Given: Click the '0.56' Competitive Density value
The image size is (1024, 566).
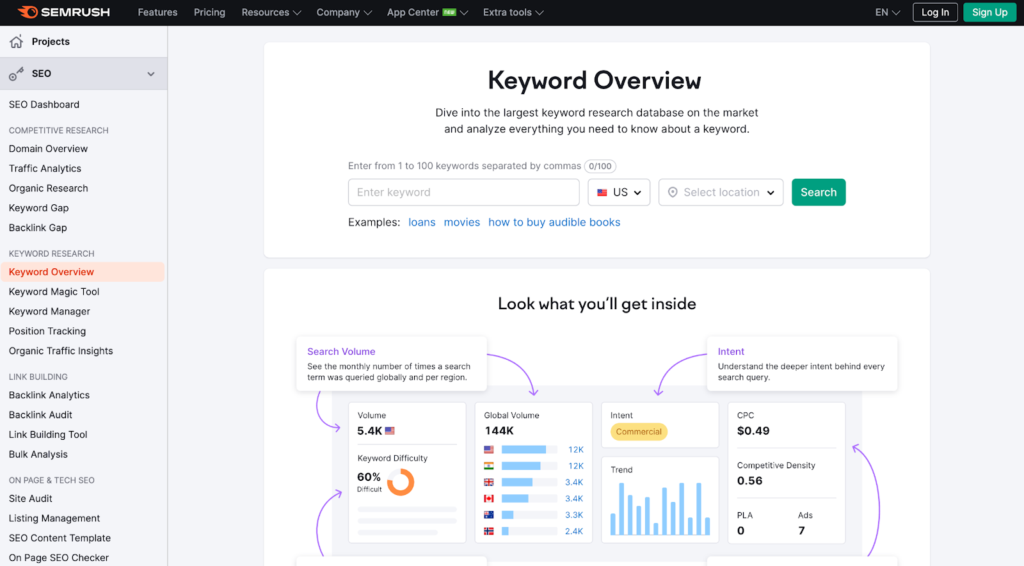Looking at the screenshot, I should (750, 480).
